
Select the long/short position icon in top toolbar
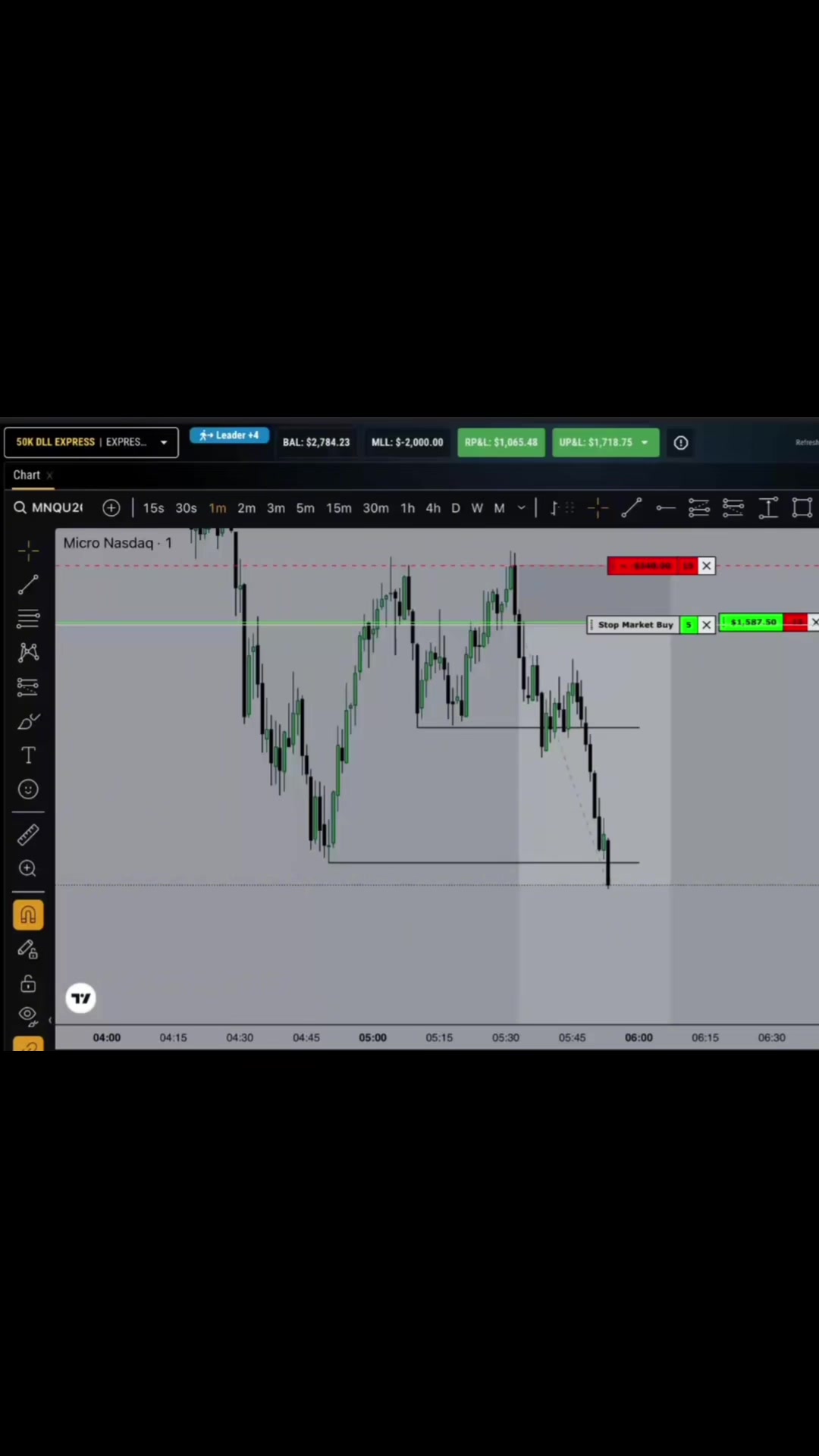click(733, 508)
